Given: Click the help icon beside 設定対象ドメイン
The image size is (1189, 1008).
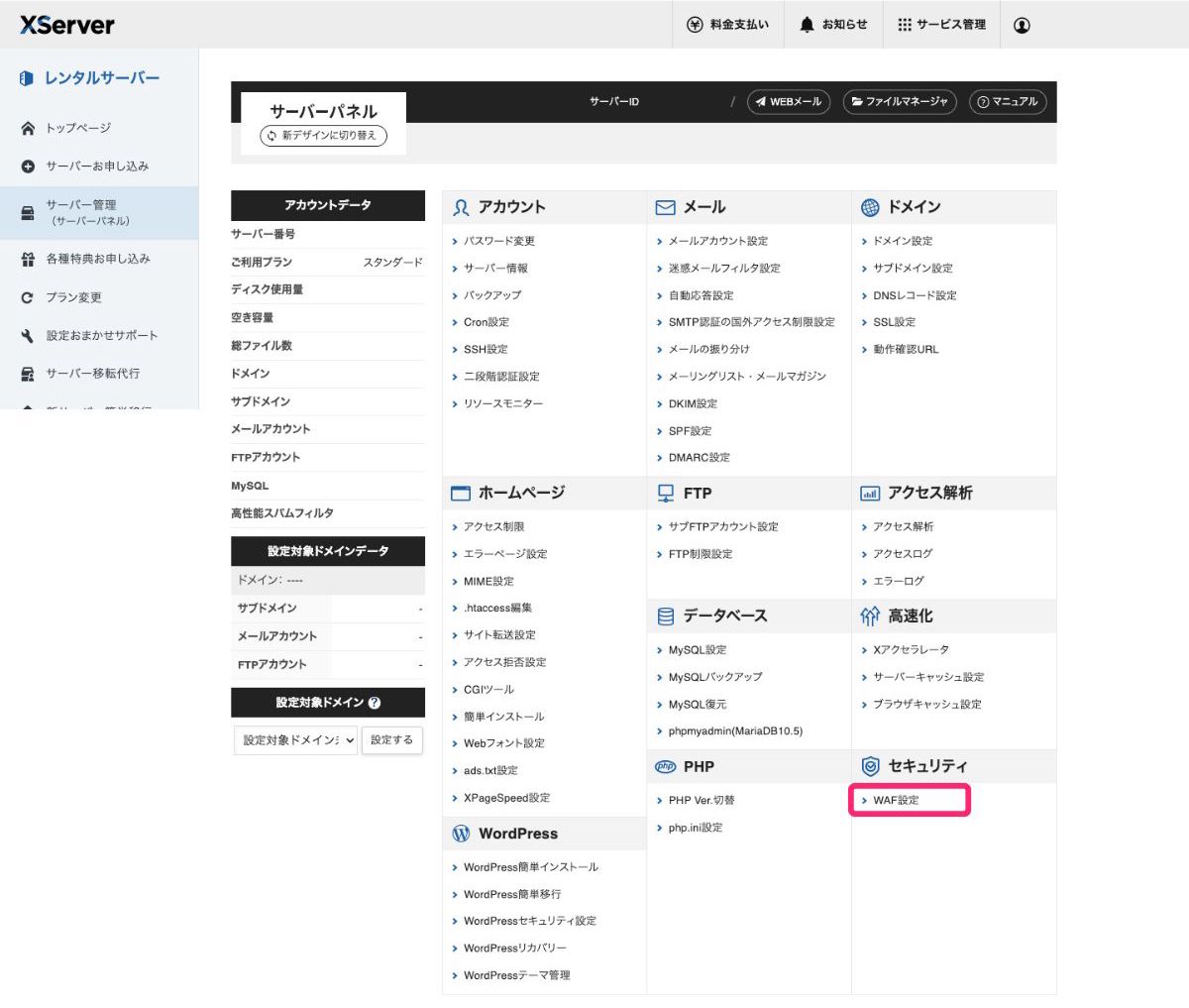Looking at the screenshot, I should coord(375,703).
